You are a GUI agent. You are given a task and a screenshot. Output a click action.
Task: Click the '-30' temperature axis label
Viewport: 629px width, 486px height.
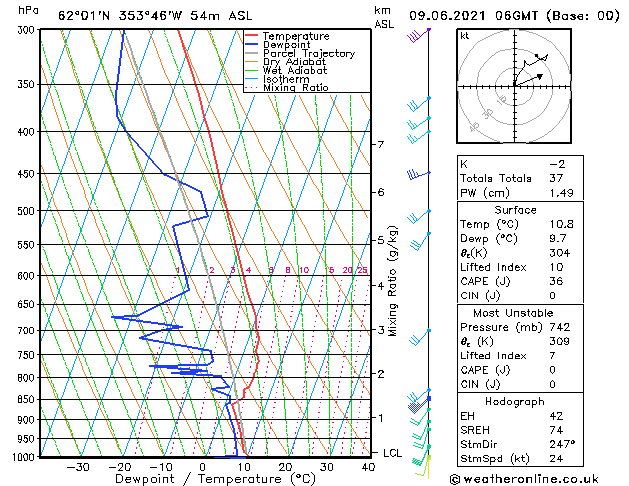(78, 467)
